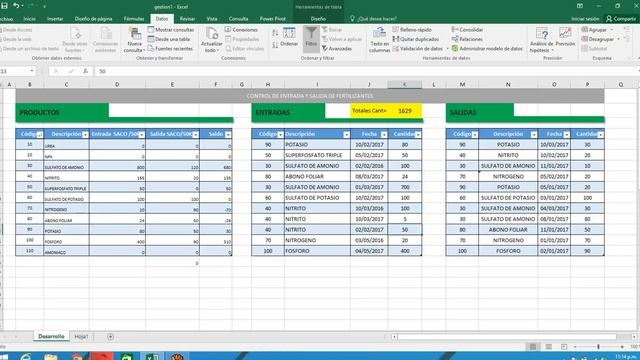Click the Compartir button
Screen dimensions: 640x360
pos(621,19)
